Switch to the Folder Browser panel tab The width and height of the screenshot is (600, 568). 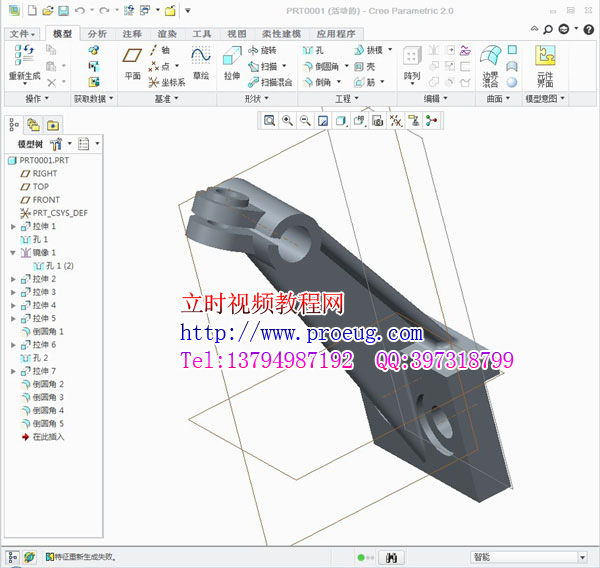point(33,125)
